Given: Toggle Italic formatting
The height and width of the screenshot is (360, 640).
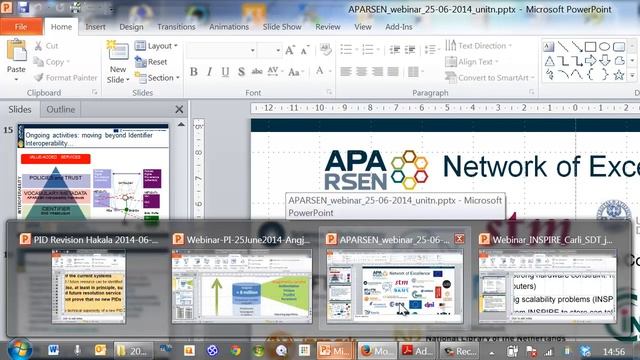Looking at the screenshot, I should point(209,72).
